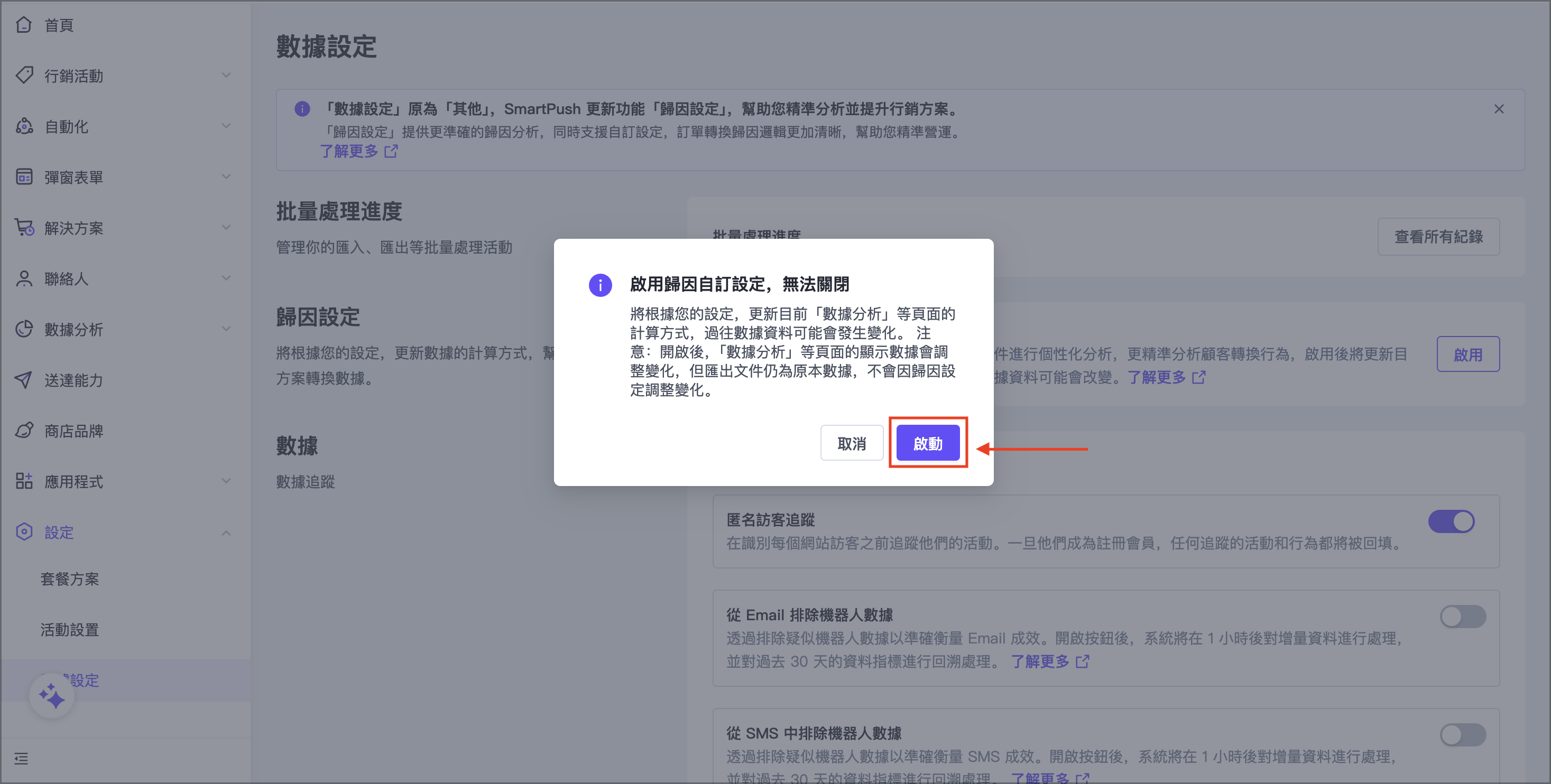Click the info icon in the dialog header

(599, 285)
